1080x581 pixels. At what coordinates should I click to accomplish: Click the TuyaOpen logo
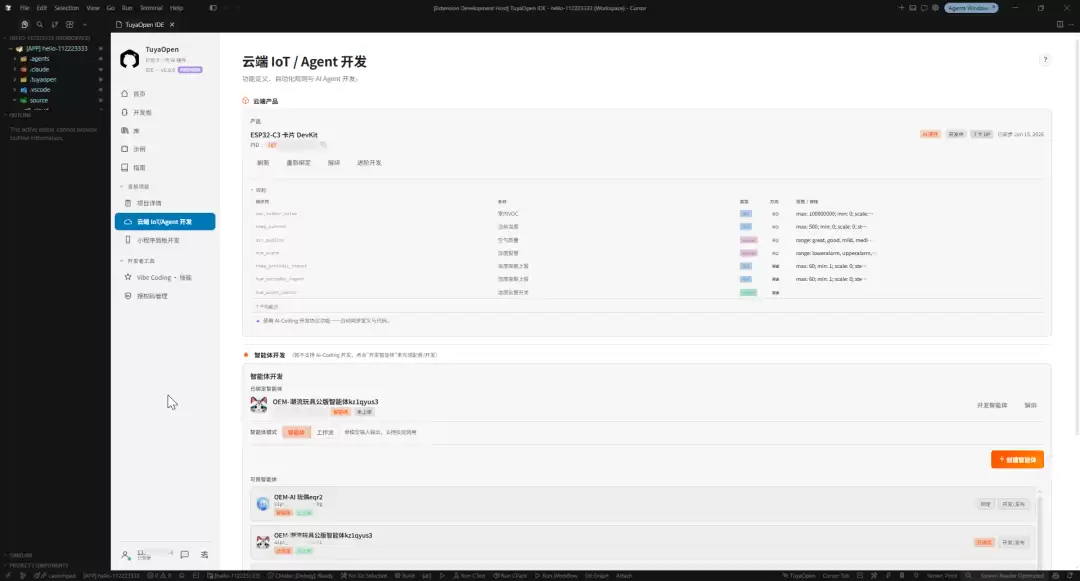coord(129,59)
